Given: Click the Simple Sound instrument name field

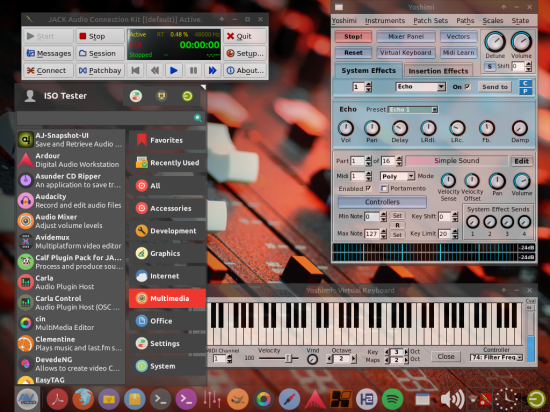Looking at the screenshot, I should click(x=457, y=161).
